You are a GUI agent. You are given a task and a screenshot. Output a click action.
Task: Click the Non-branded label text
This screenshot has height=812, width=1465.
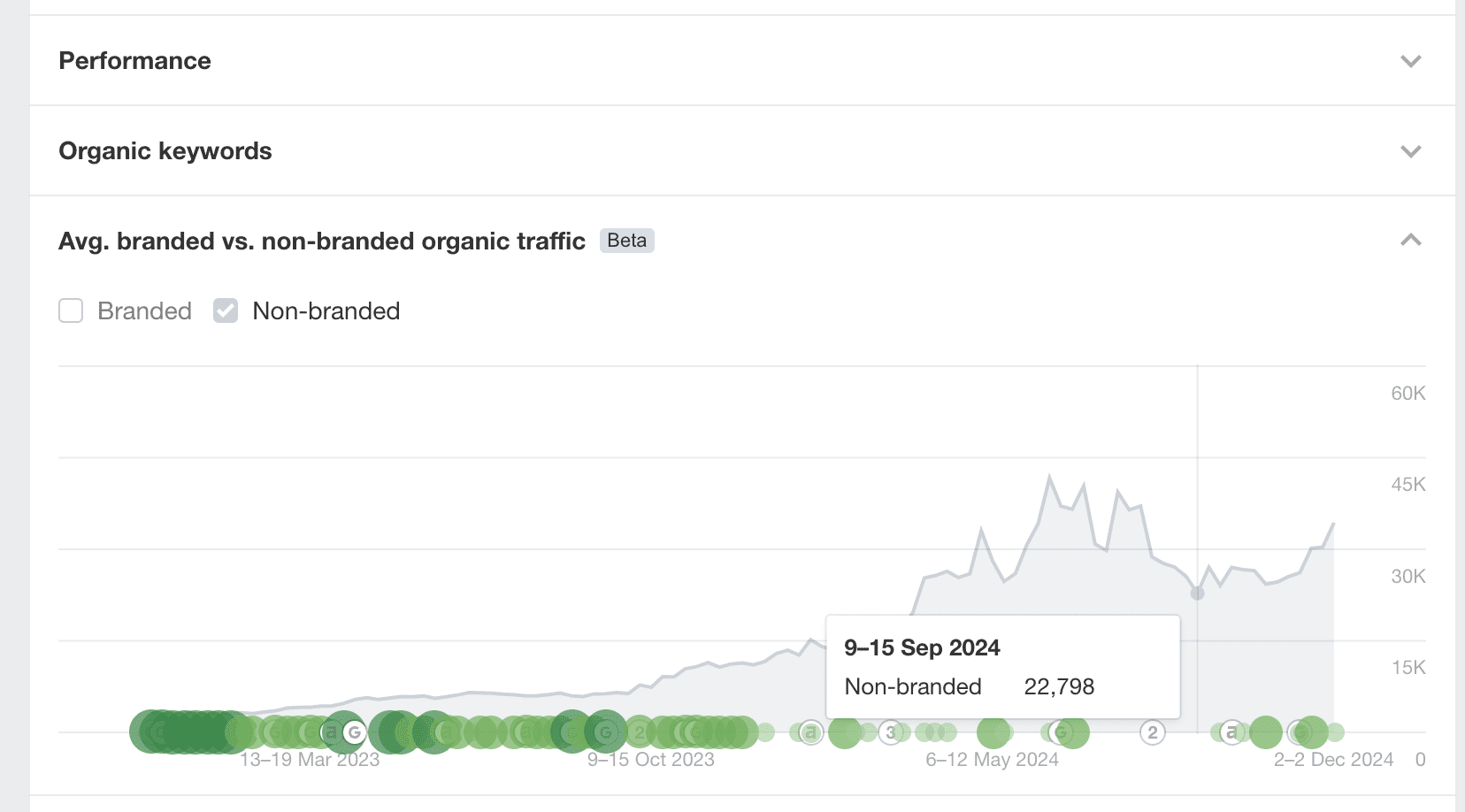click(x=326, y=311)
